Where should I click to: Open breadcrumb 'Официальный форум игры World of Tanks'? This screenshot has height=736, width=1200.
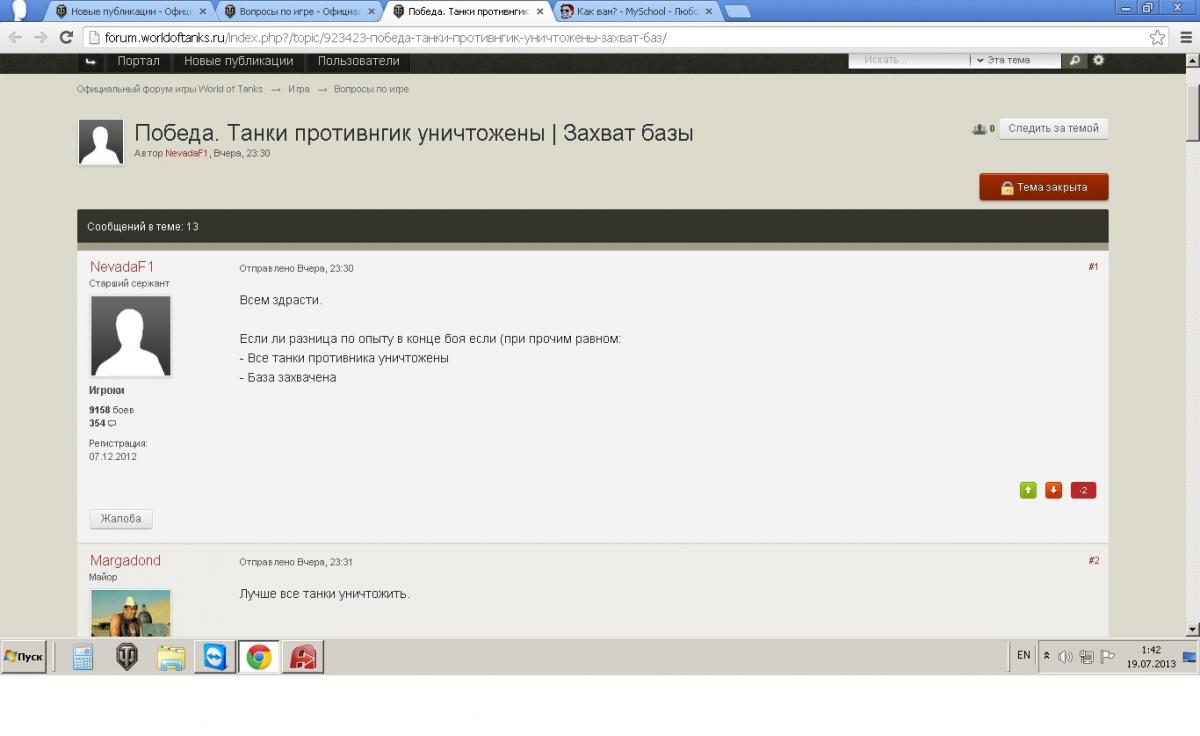[x=170, y=89]
